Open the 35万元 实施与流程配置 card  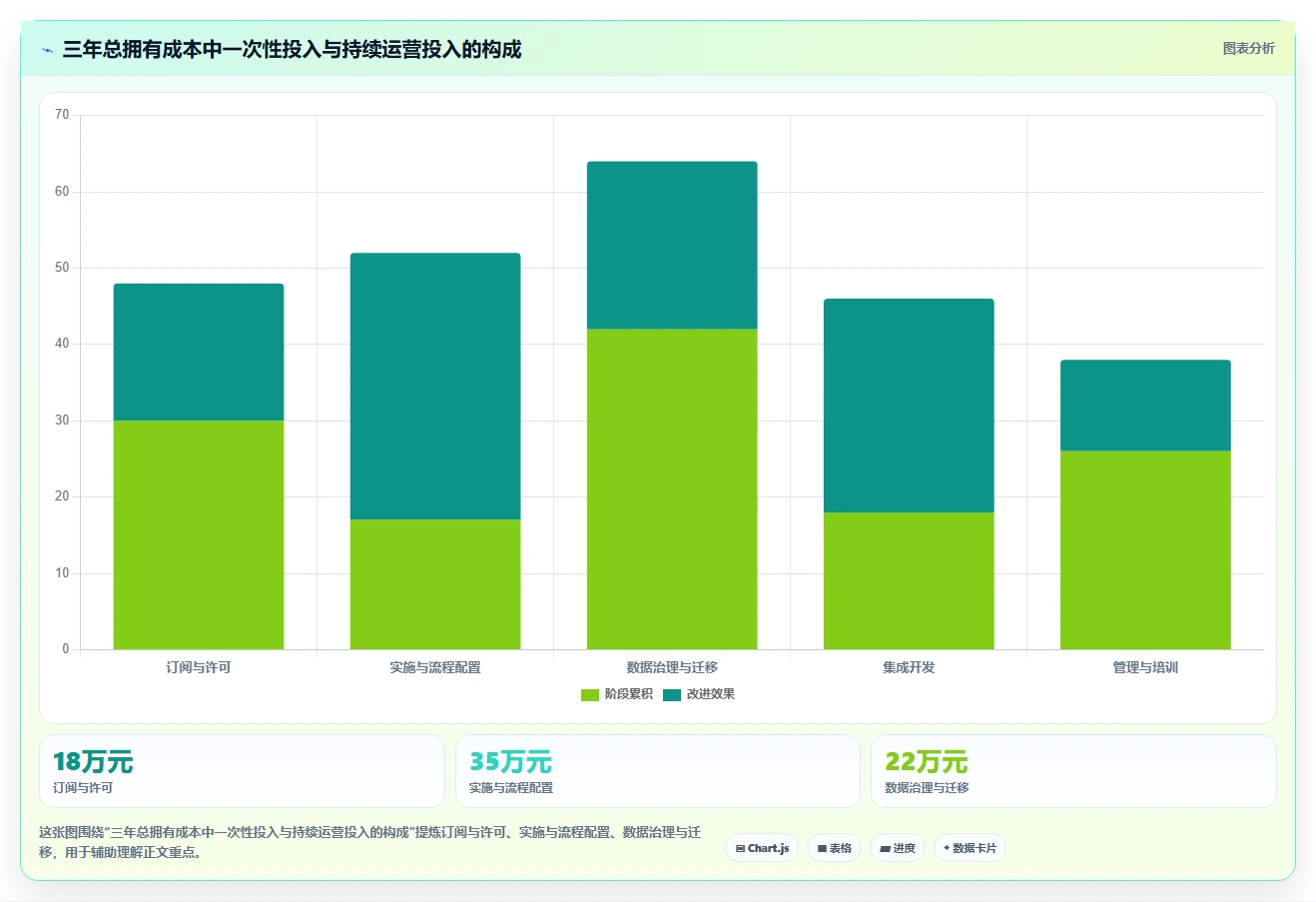tap(658, 771)
